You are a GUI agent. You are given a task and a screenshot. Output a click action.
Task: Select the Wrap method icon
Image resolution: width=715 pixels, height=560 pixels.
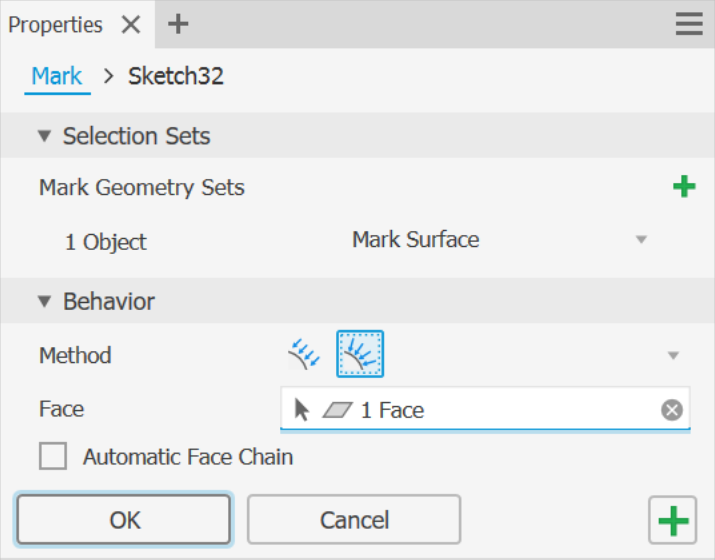(360, 354)
